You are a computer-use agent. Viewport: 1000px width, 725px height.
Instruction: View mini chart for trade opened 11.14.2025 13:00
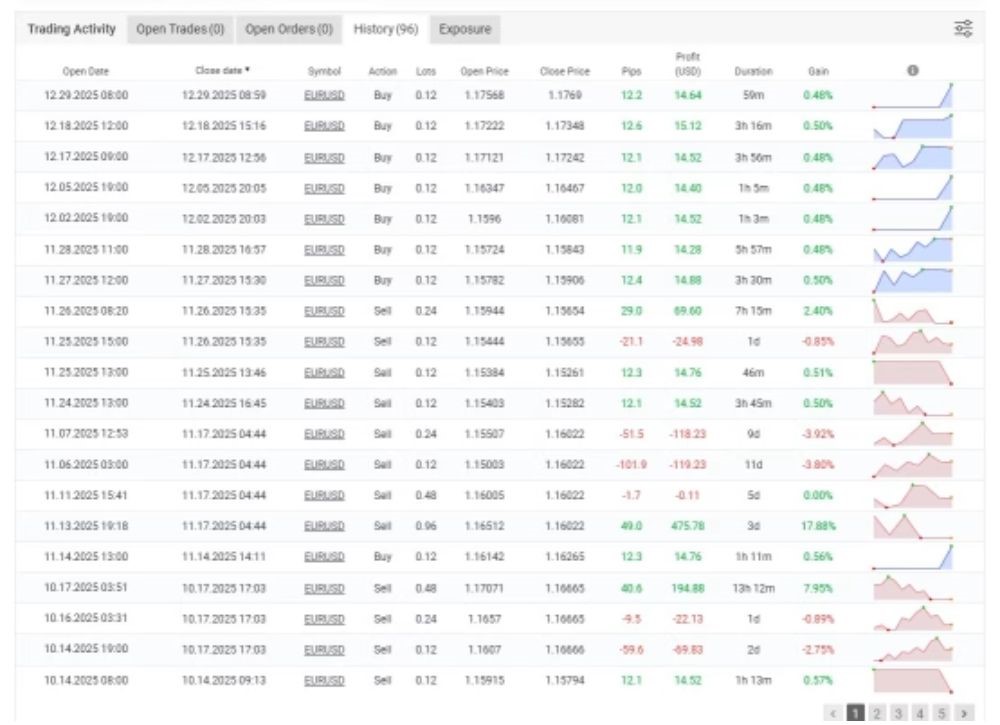tap(913, 557)
